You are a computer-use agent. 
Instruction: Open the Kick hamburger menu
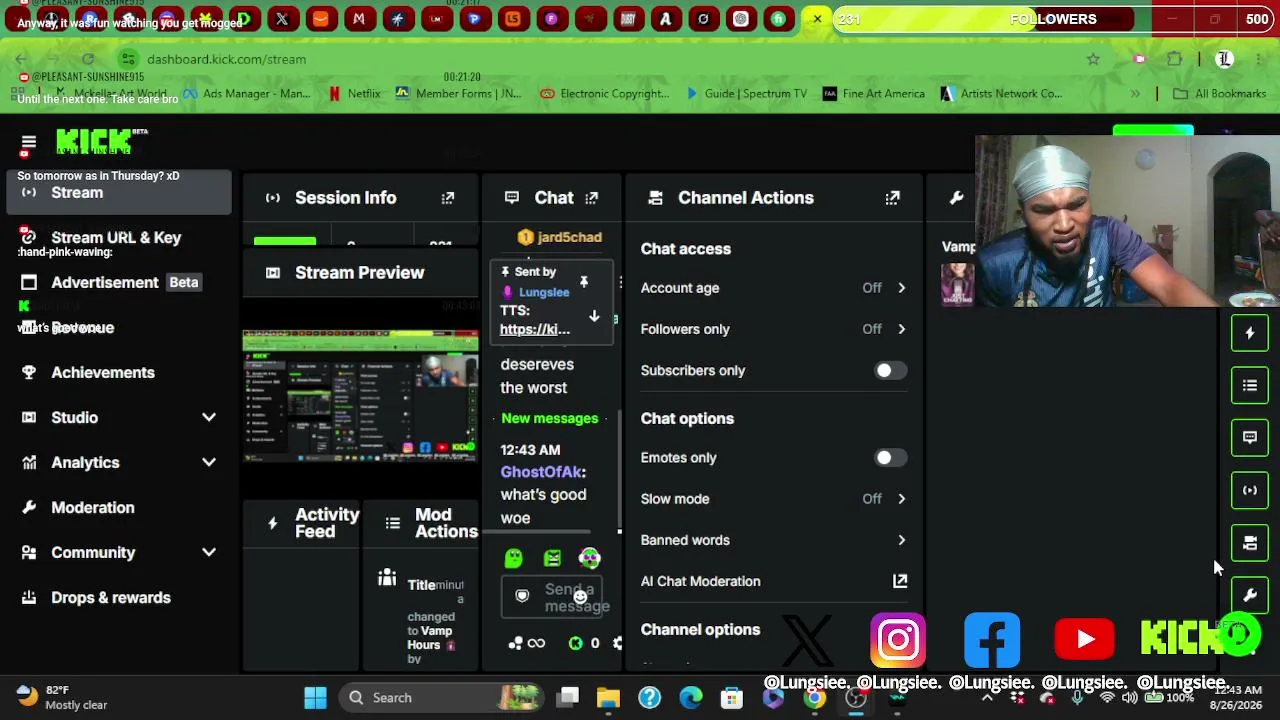coord(28,144)
